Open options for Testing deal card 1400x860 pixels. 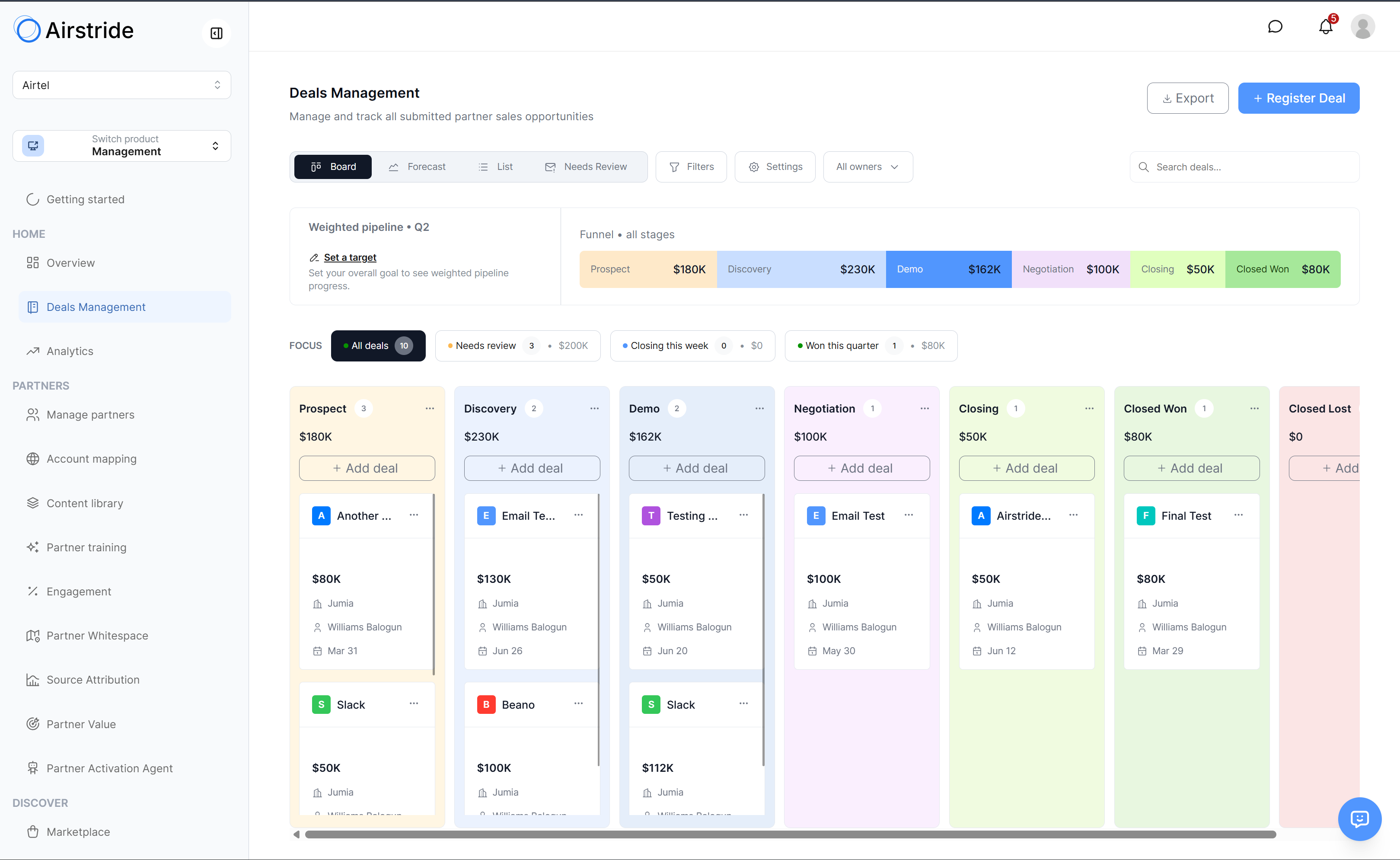tap(743, 515)
